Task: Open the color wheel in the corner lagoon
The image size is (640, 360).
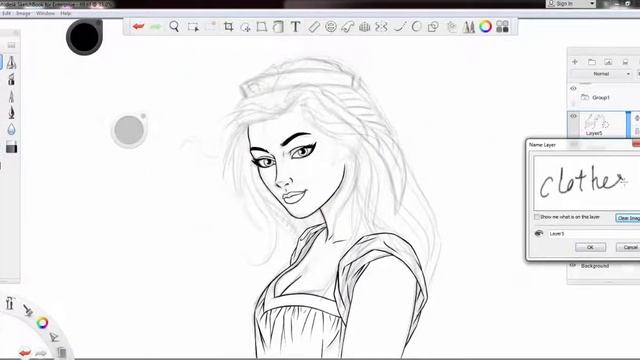Action: click(x=42, y=323)
